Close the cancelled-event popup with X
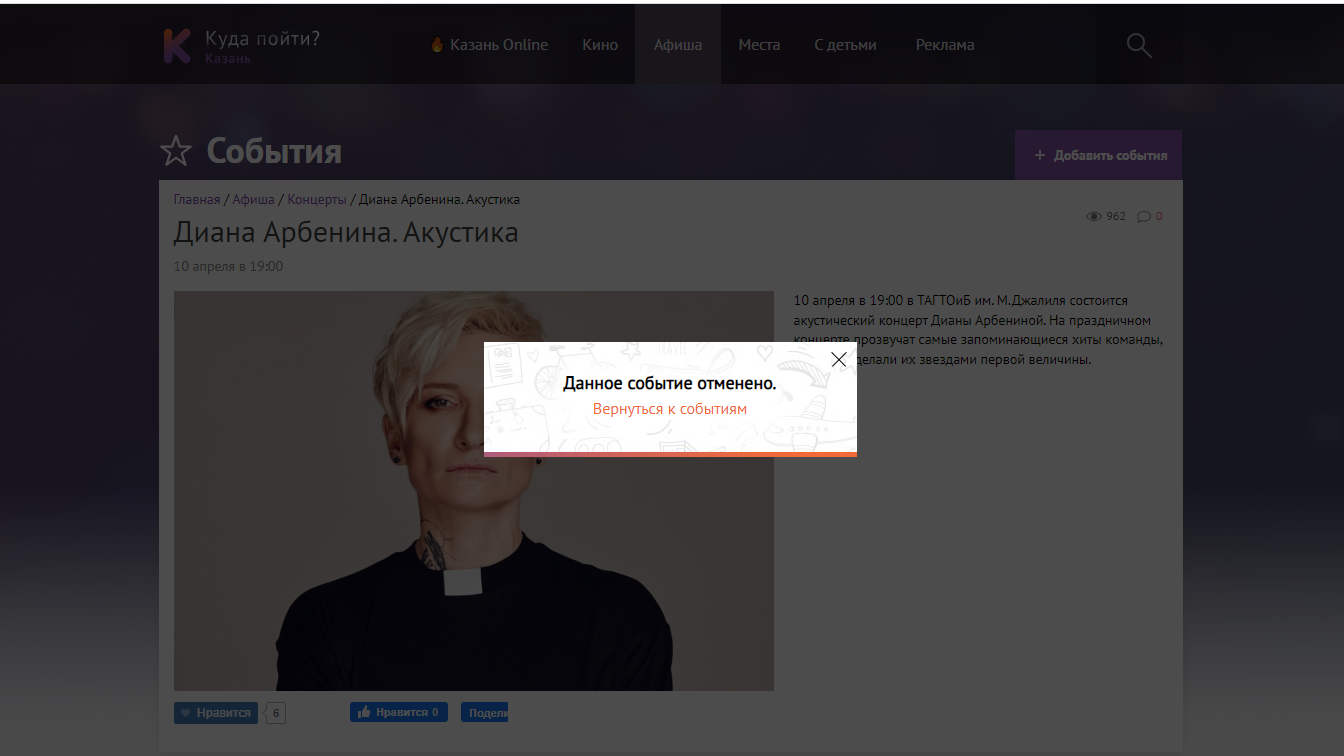Screen dimensions: 1344x756 pos(838,359)
